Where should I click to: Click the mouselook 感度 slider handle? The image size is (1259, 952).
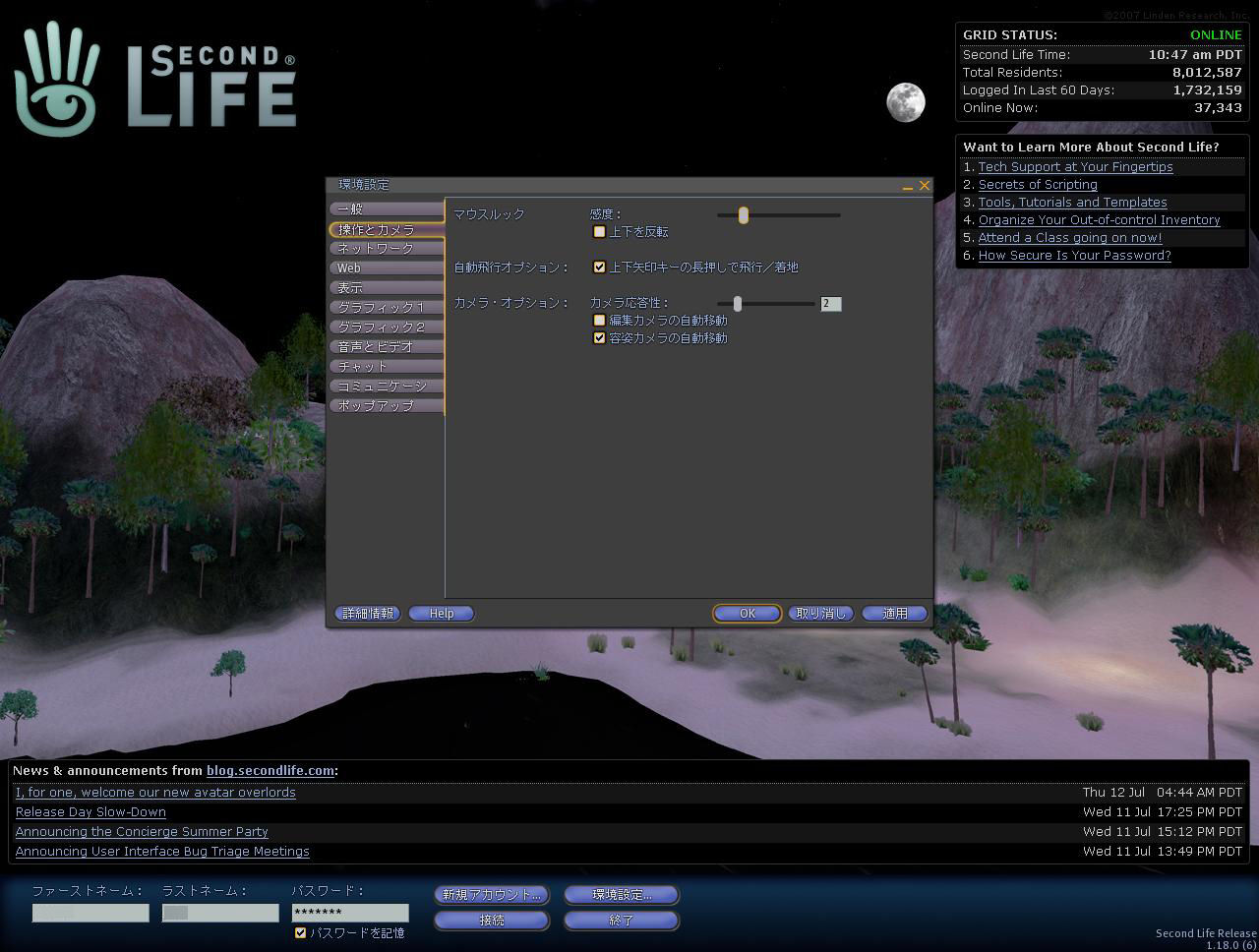(x=744, y=215)
